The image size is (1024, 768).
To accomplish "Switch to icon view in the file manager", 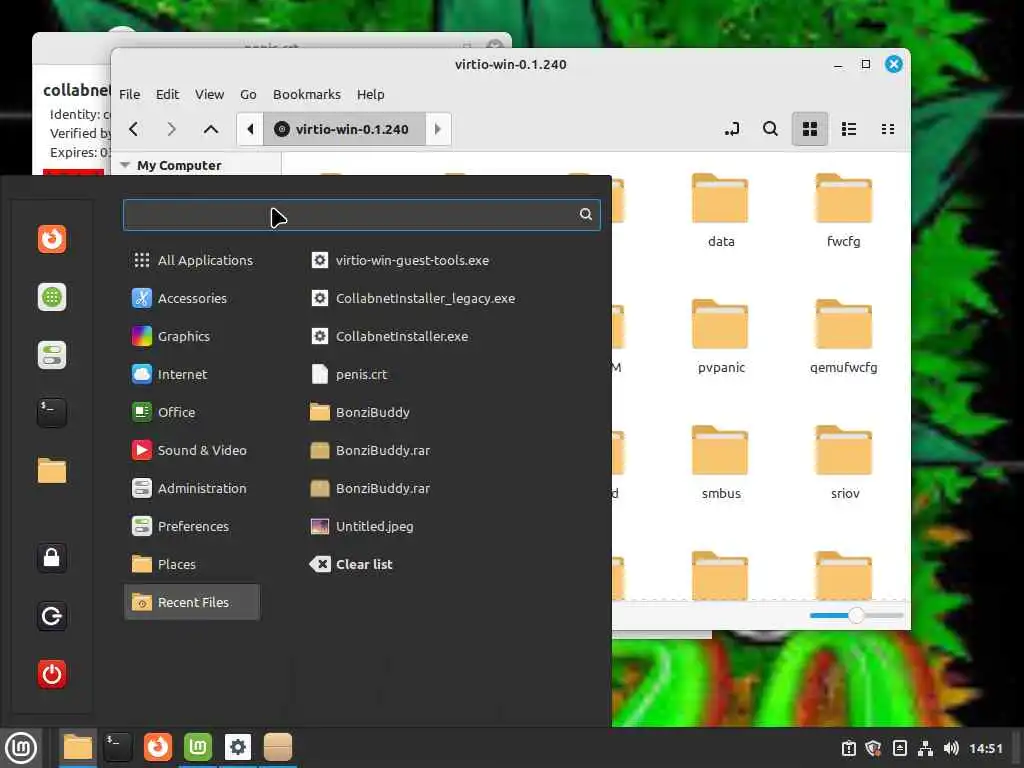I will [x=810, y=129].
